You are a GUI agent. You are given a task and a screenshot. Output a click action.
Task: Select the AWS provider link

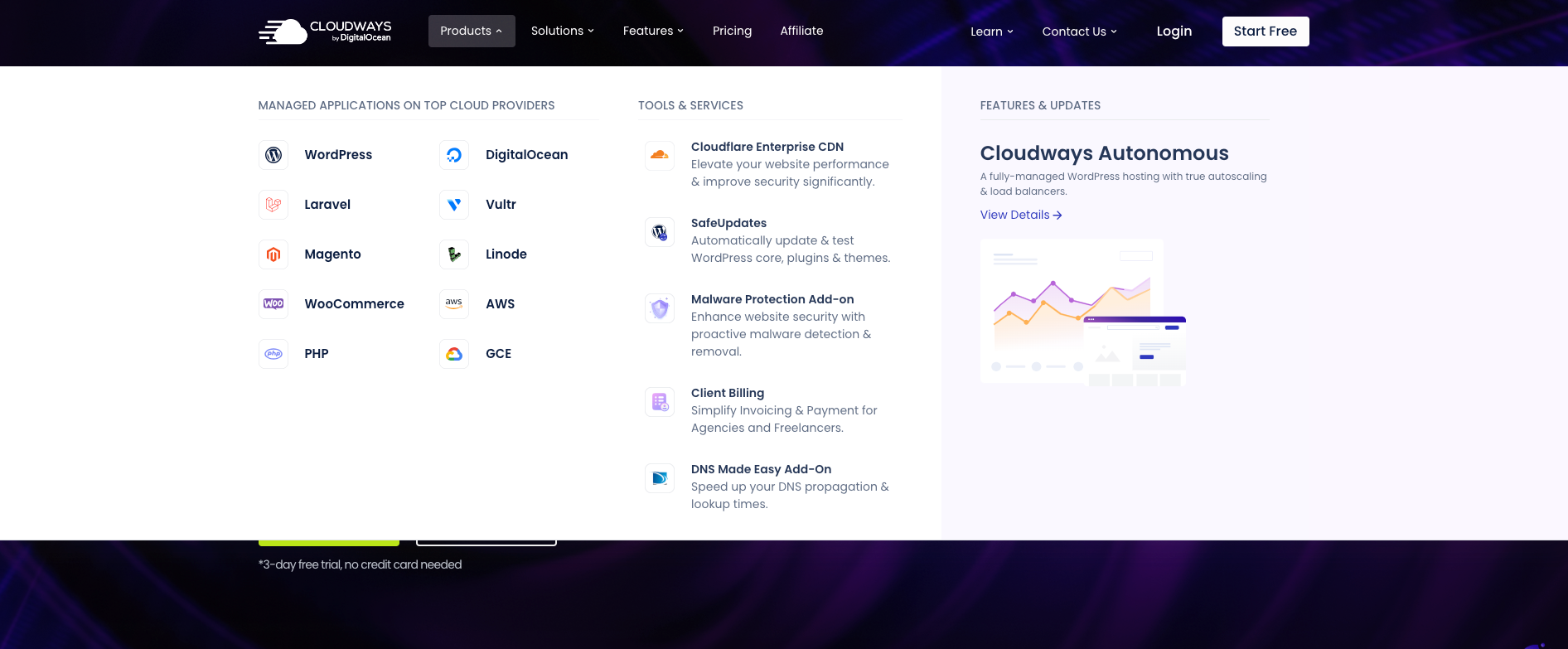coord(500,304)
